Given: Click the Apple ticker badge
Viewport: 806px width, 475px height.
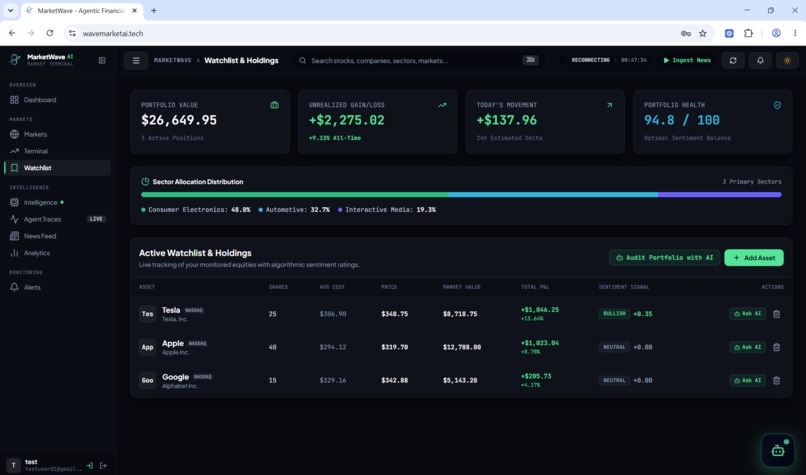Looking at the screenshot, I should point(148,347).
